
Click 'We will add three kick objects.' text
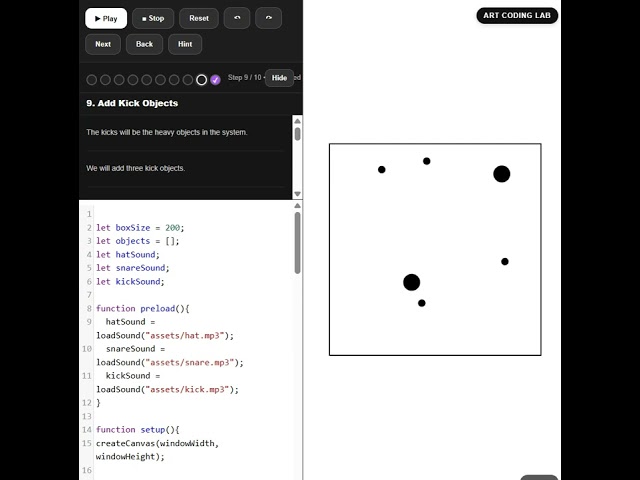(136, 168)
